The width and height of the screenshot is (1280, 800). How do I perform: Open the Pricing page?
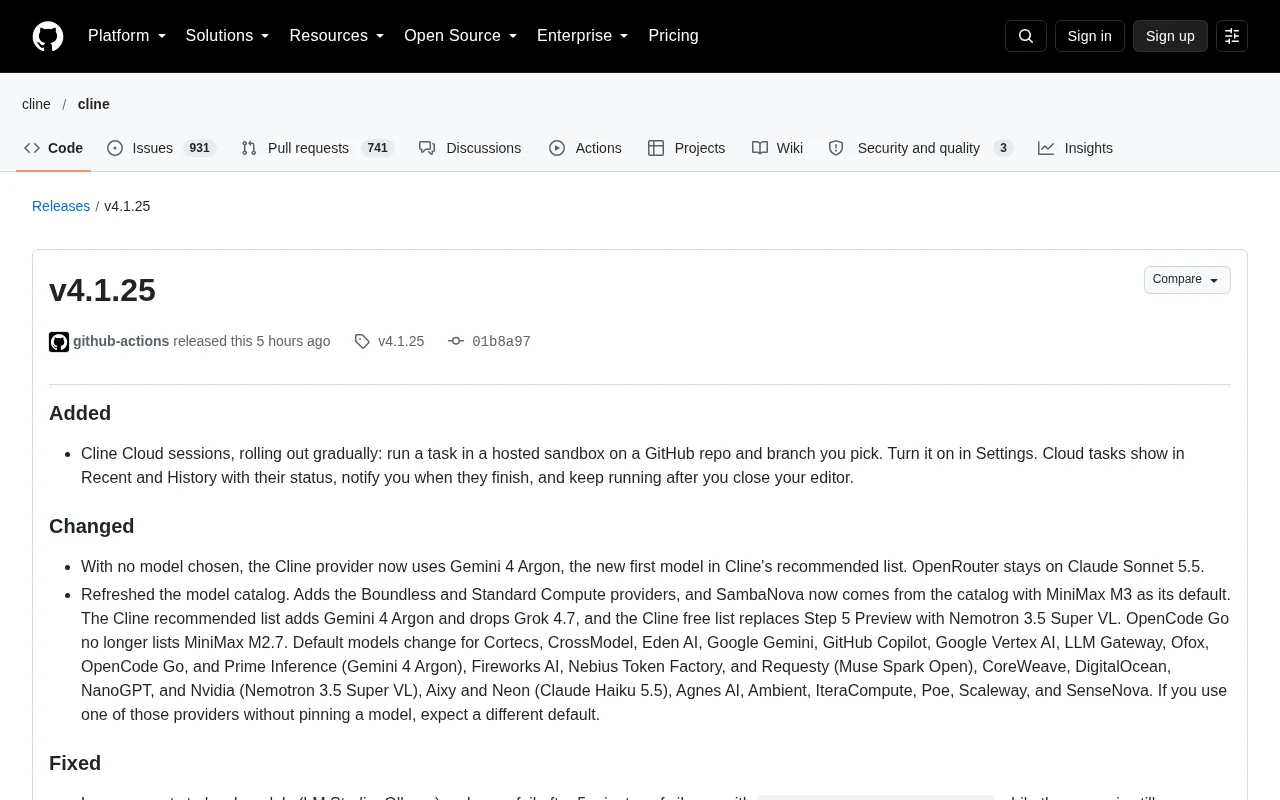point(673,36)
